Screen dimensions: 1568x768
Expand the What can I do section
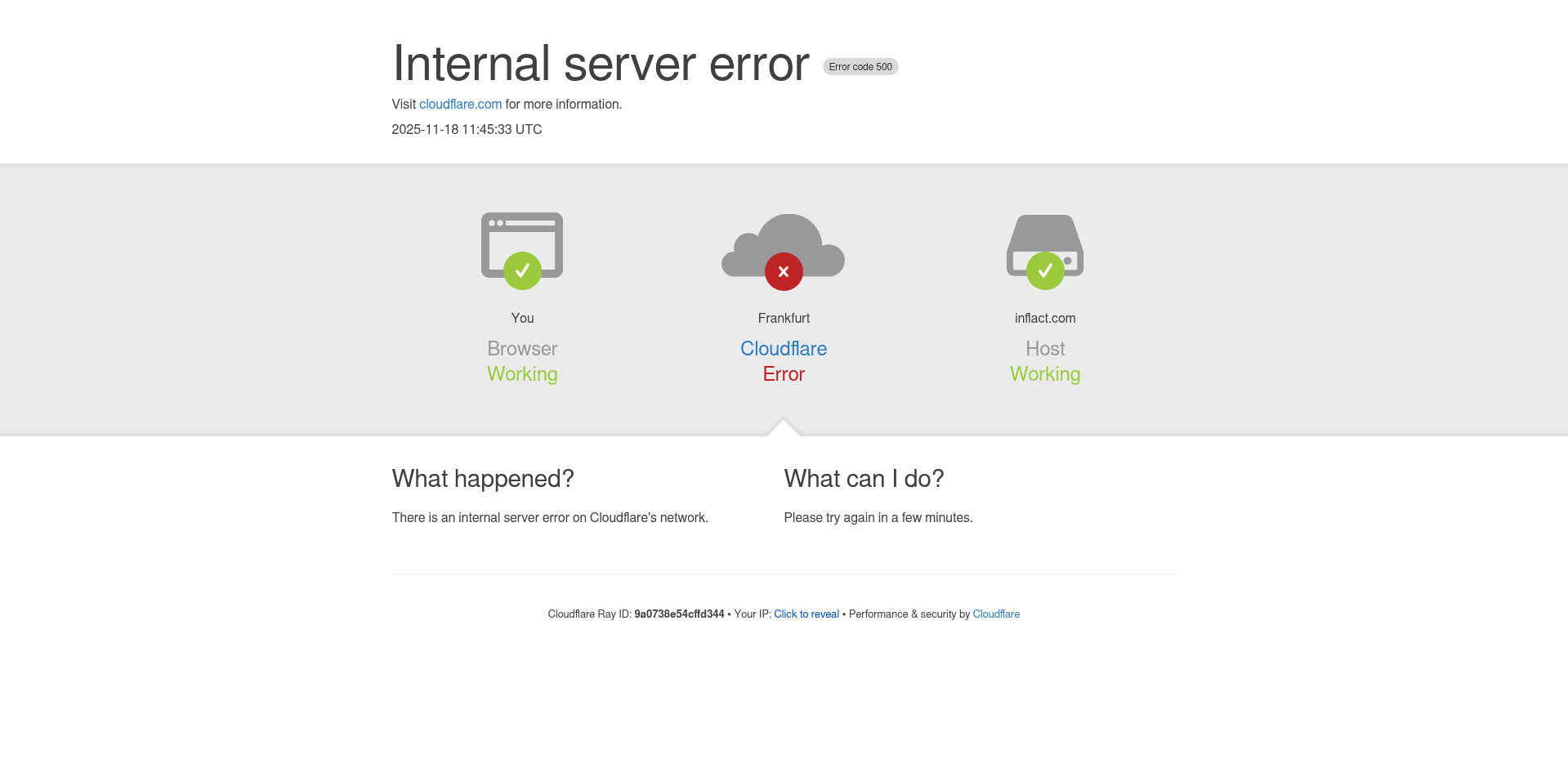[x=864, y=479]
